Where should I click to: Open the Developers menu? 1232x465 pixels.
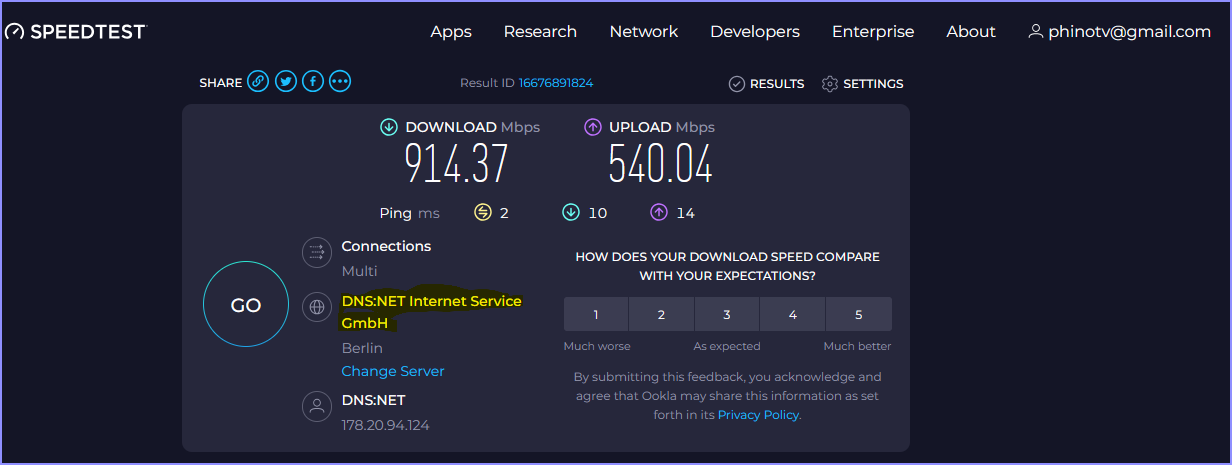coord(755,32)
